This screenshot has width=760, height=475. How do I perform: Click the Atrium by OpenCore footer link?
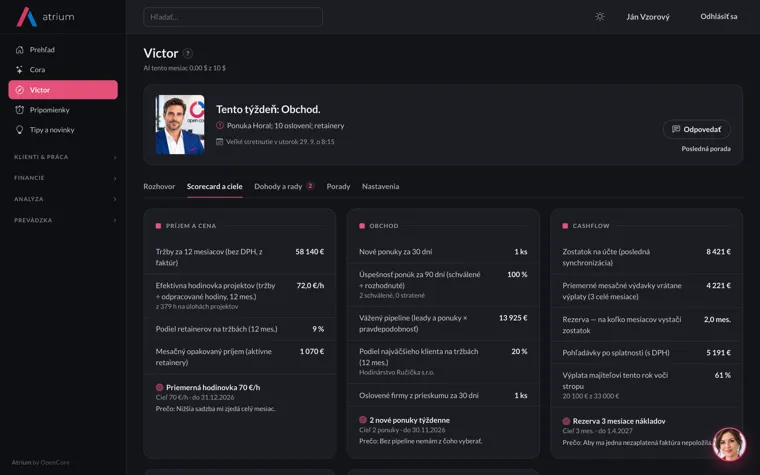pyautogui.click(x=41, y=462)
